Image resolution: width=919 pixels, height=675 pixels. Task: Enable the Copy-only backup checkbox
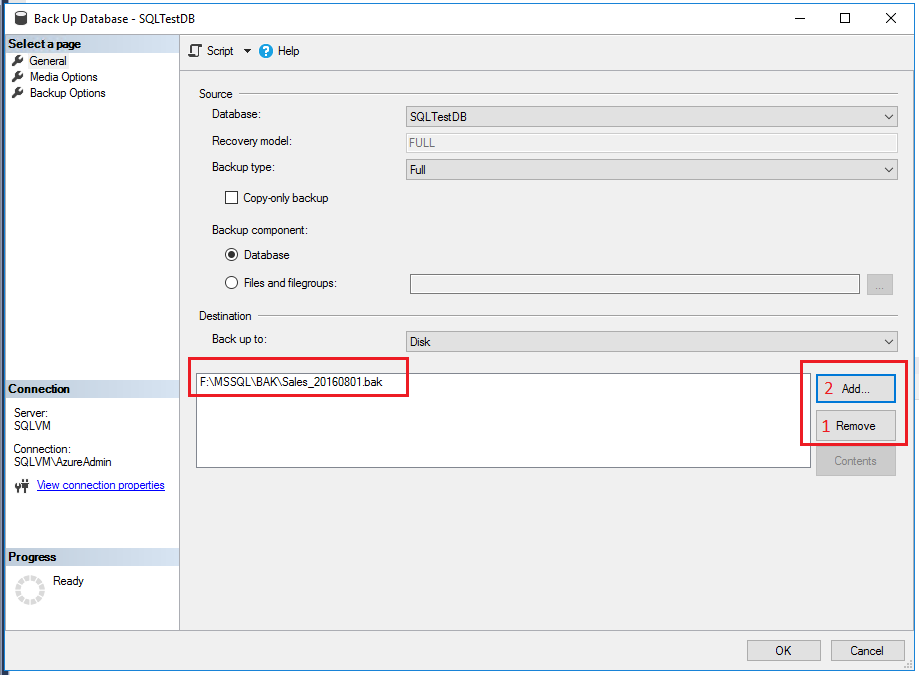232,197
